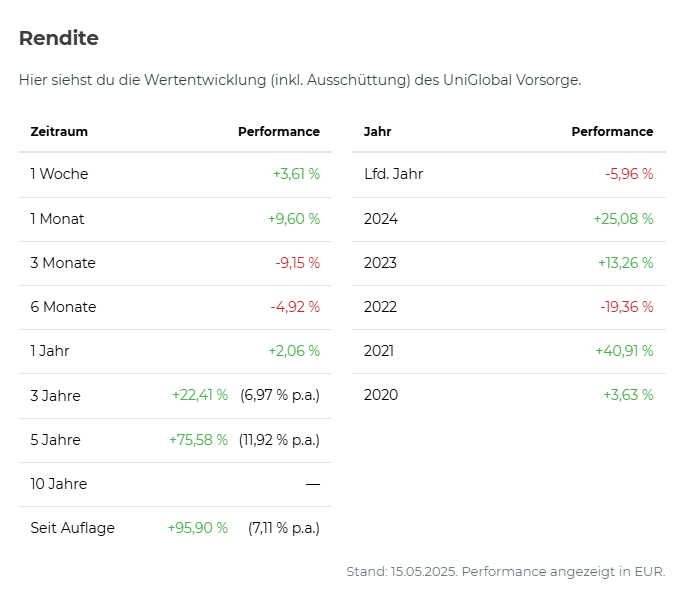The image size is (684, 610).
Task: Select the 2020 year row
Action: [380, 395]
